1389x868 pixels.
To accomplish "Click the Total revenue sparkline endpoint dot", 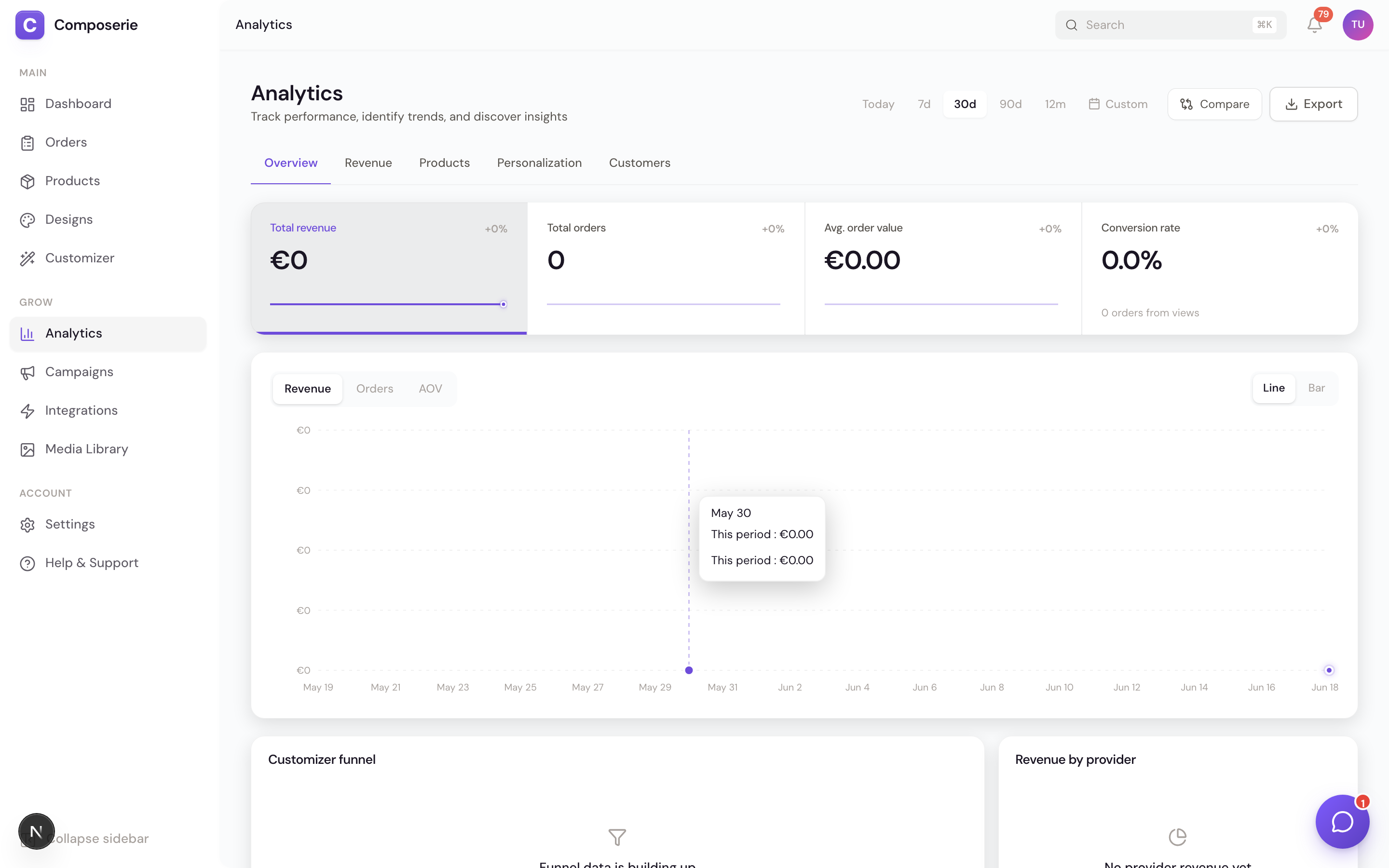I will 504,304.
